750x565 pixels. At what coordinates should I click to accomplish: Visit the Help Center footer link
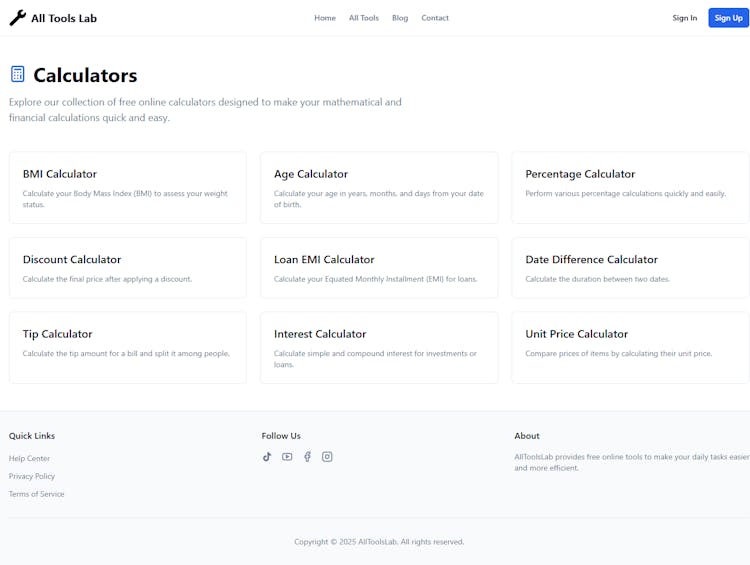tap(30, 459)
